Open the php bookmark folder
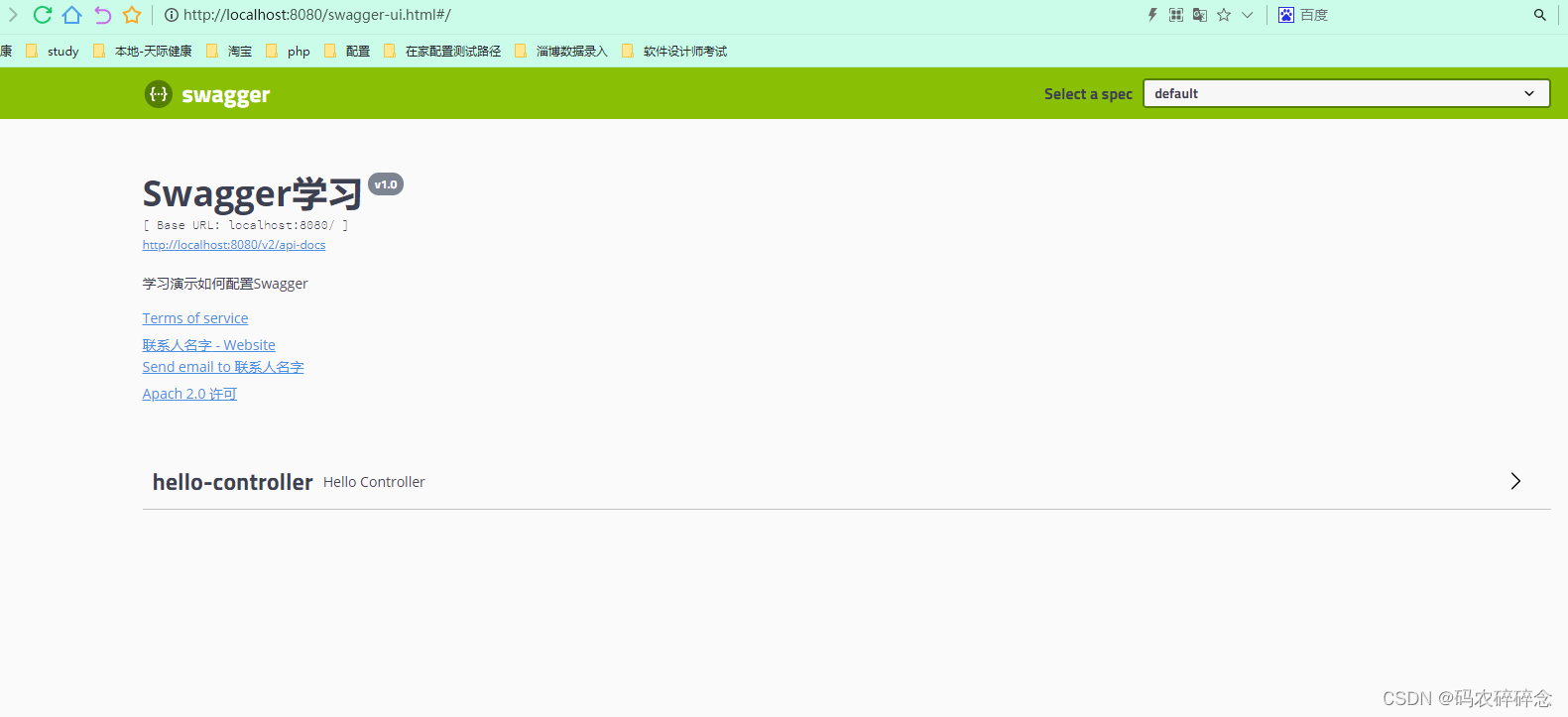The height and width of the screenshot is (717, 1568). coord(289,52)
